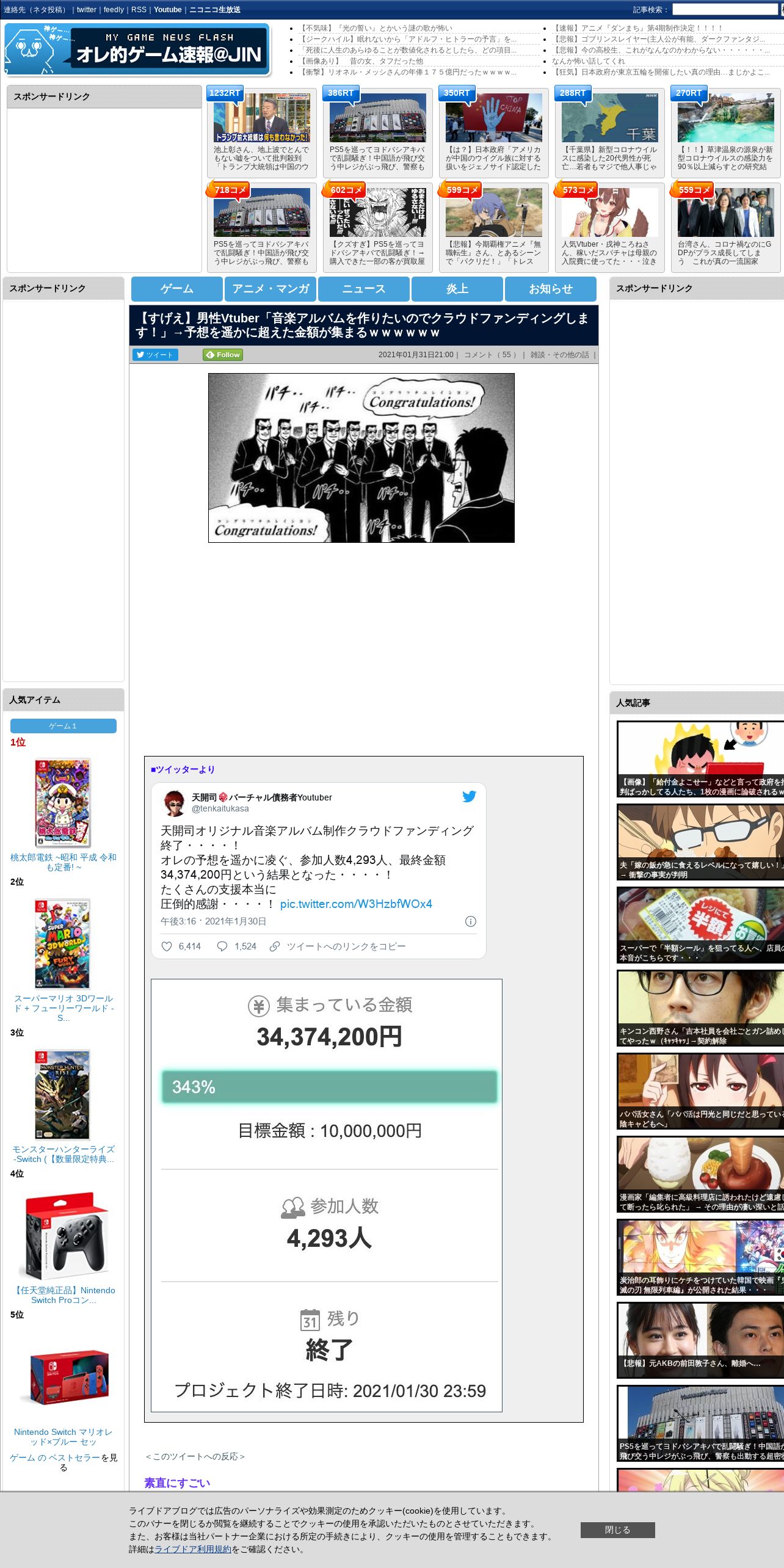This screenshot has height=1568, width=784.
Task: Click the article title 【すげえ】男性Vtuber heading
Action: tap(361, 325)
